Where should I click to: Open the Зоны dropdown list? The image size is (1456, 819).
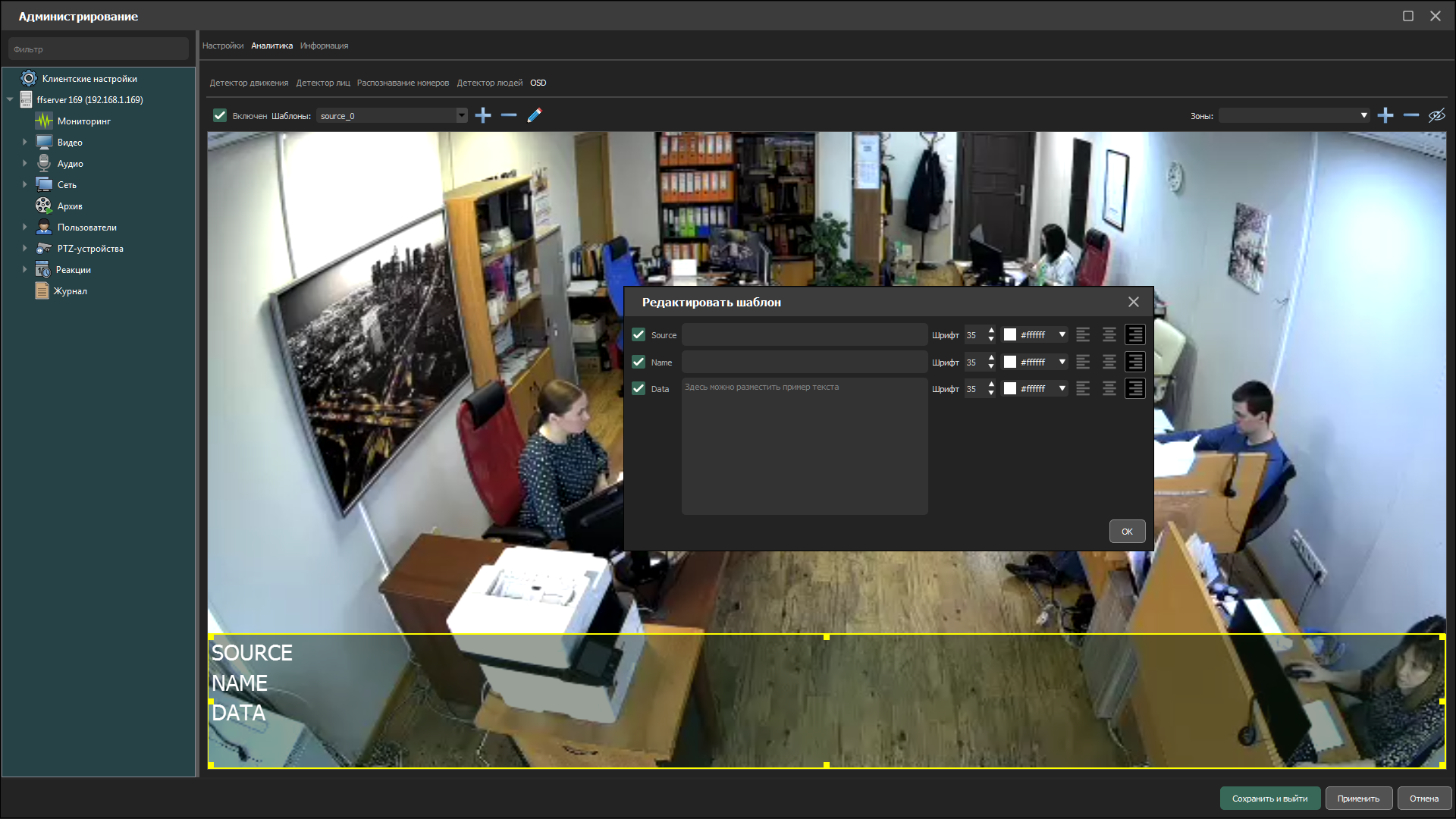1363,115
